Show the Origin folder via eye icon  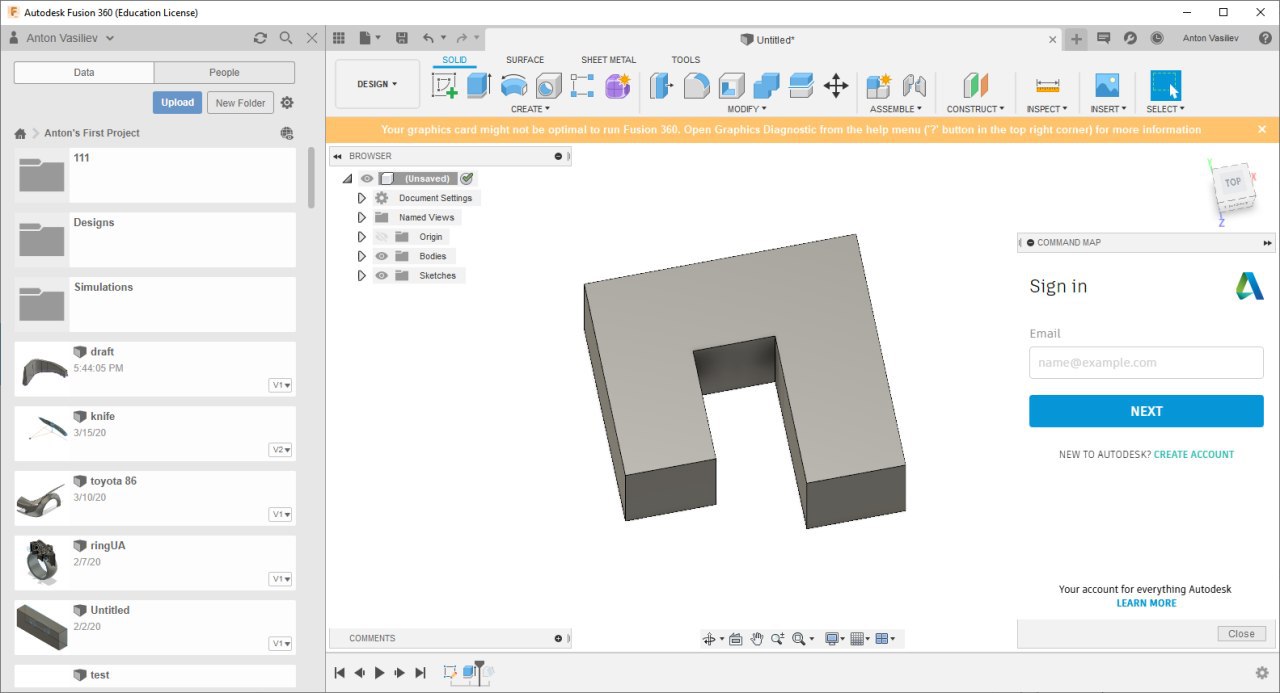[x=381, y=237]
